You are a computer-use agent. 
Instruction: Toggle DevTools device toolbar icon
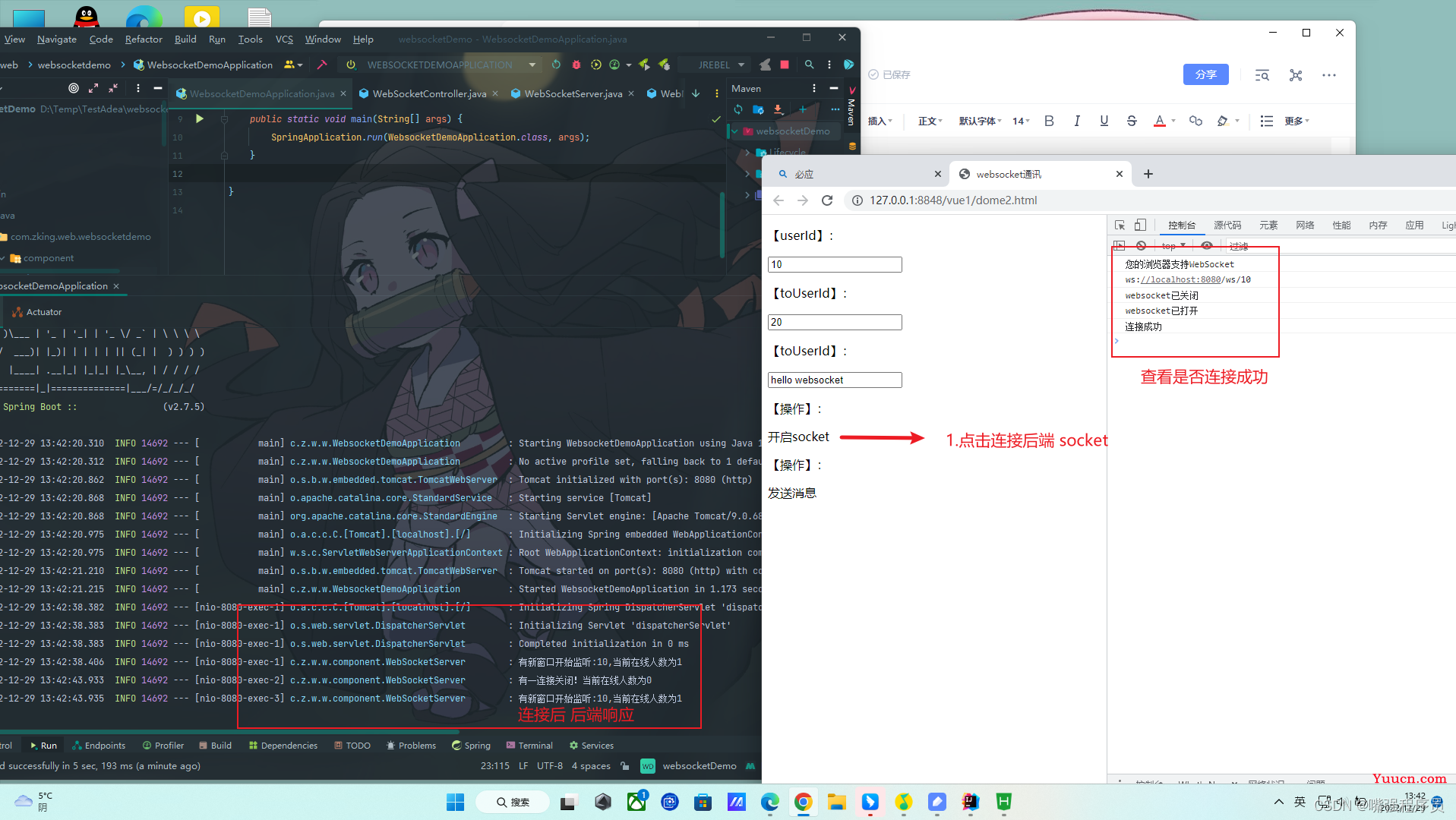pyautogui.click(x=1140, y=225)
